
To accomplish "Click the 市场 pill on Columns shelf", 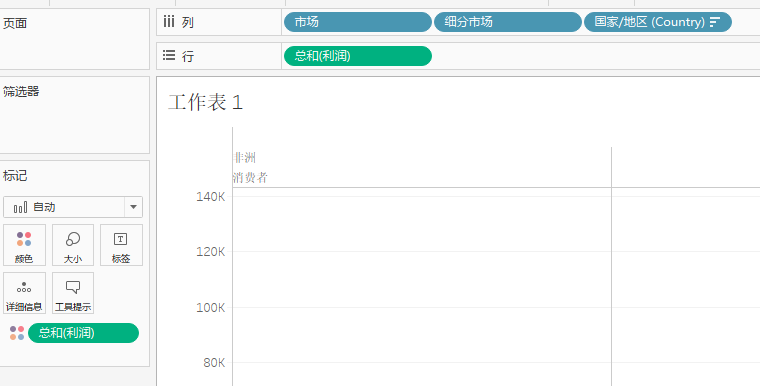I will (358, 22).
